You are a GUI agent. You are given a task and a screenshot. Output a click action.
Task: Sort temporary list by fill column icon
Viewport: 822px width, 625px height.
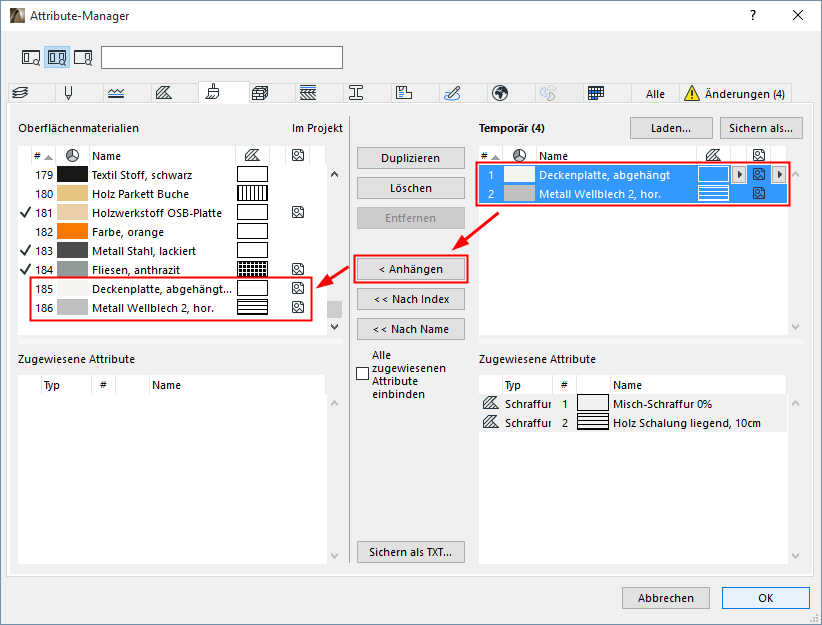[713, 155]
